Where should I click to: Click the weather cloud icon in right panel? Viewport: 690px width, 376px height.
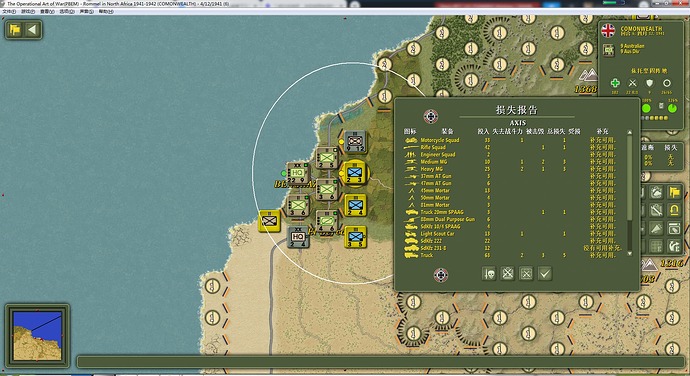click(656, 192)
